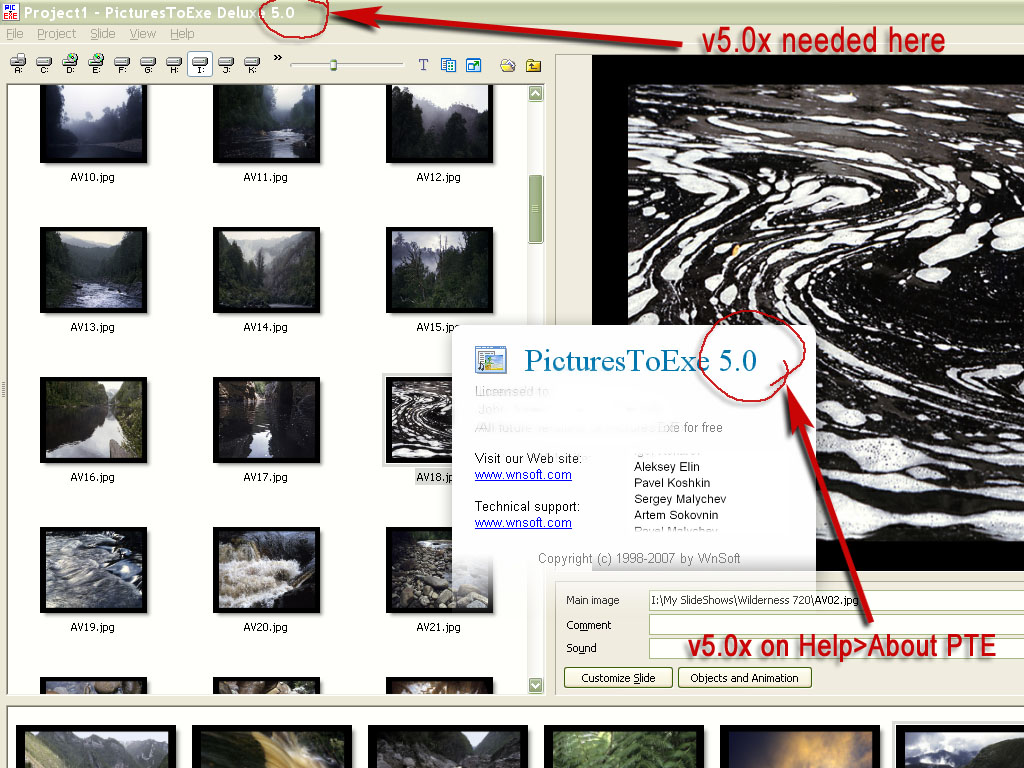The width and height of the screenshot is (1024, 768).
Task: Select thumbnail AV12.jpg
Action: (x=440, y=123)
